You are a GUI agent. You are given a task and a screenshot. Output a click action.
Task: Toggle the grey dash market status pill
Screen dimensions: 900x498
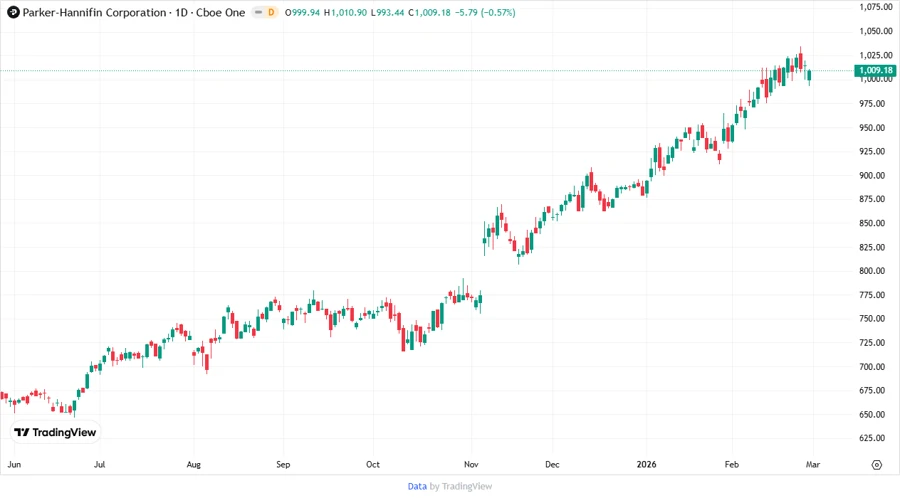[259, 12]
